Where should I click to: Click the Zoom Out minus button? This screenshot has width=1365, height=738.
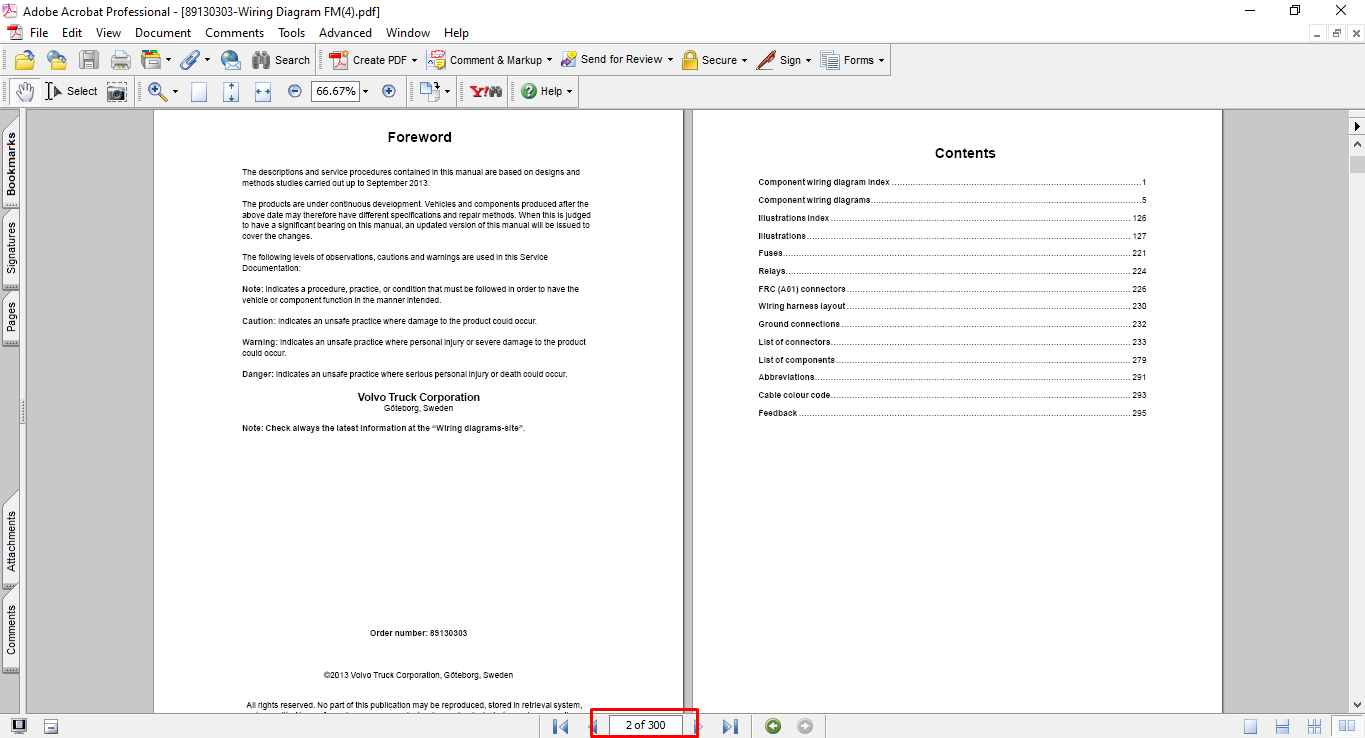click(x=295, y=91)
